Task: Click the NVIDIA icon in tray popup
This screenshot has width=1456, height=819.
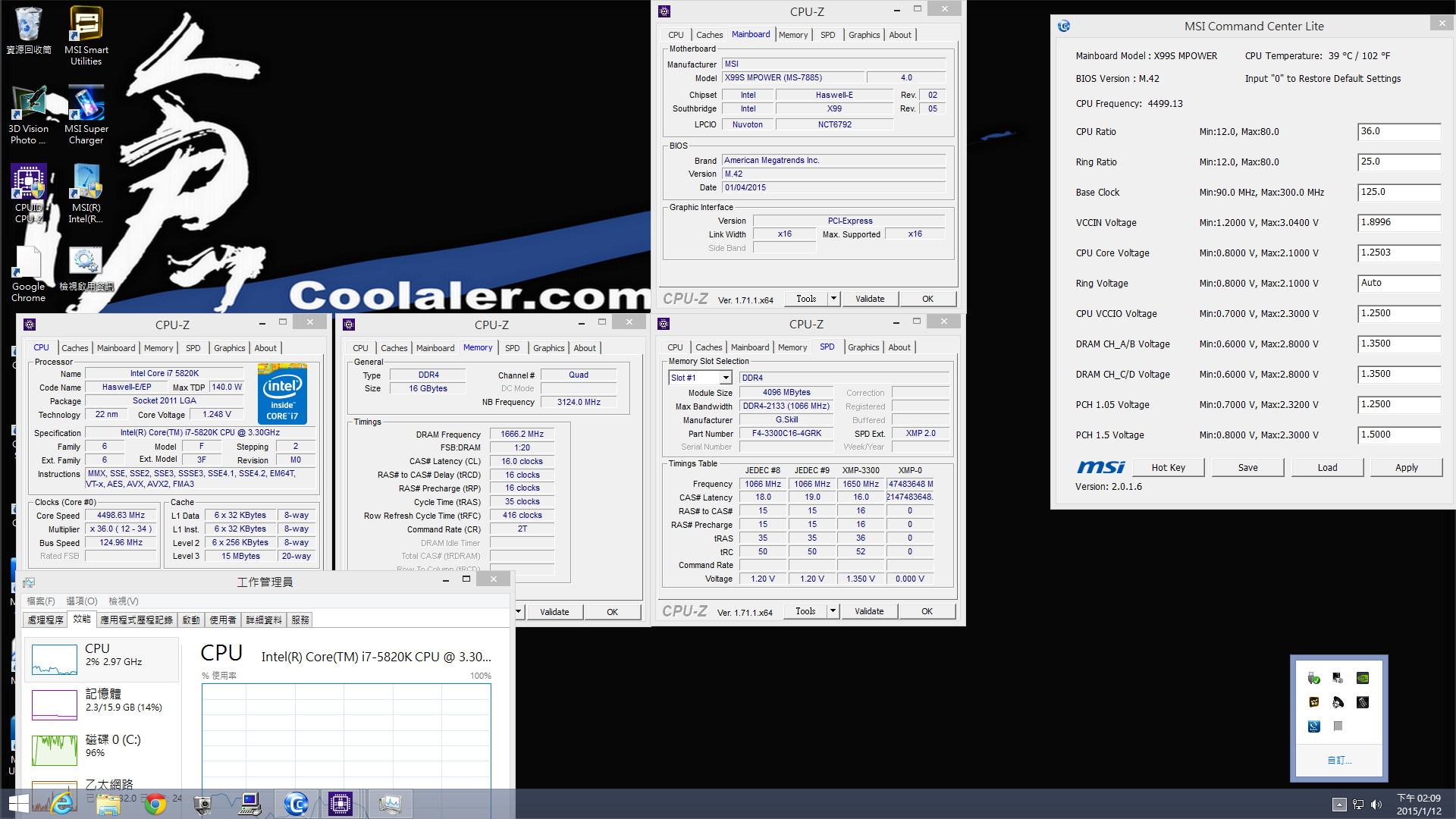Action: (1363, 678)
